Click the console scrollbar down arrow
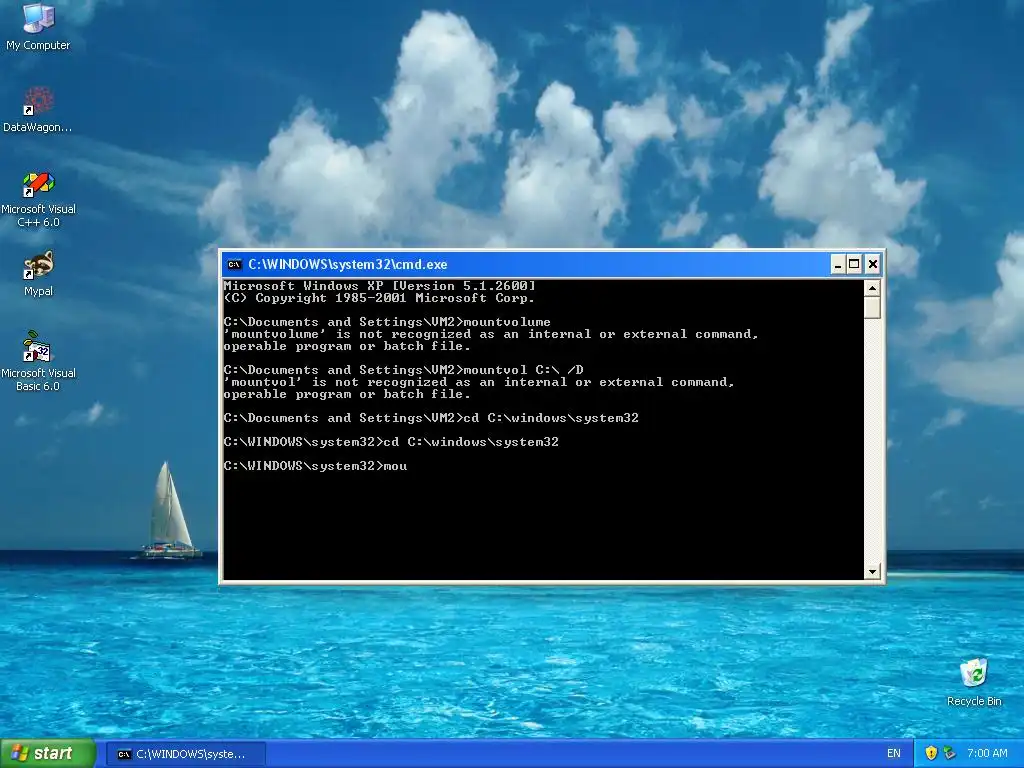This screenshot has height=768, width=1024. coord(872,571)
